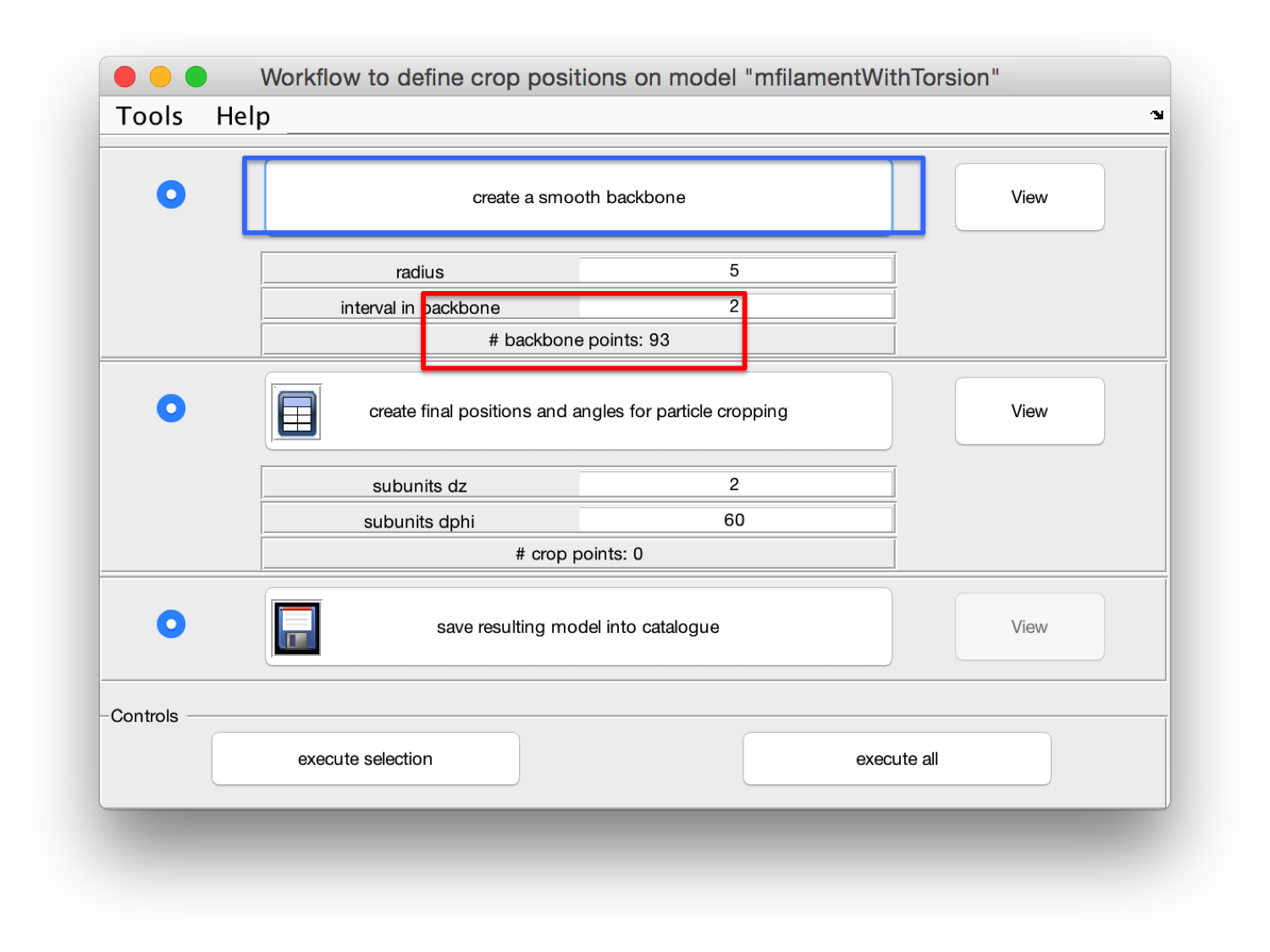Viewport: 1270px width, 952px height.
Task: Open the Help menu
Action: click(x=243, y=116)
